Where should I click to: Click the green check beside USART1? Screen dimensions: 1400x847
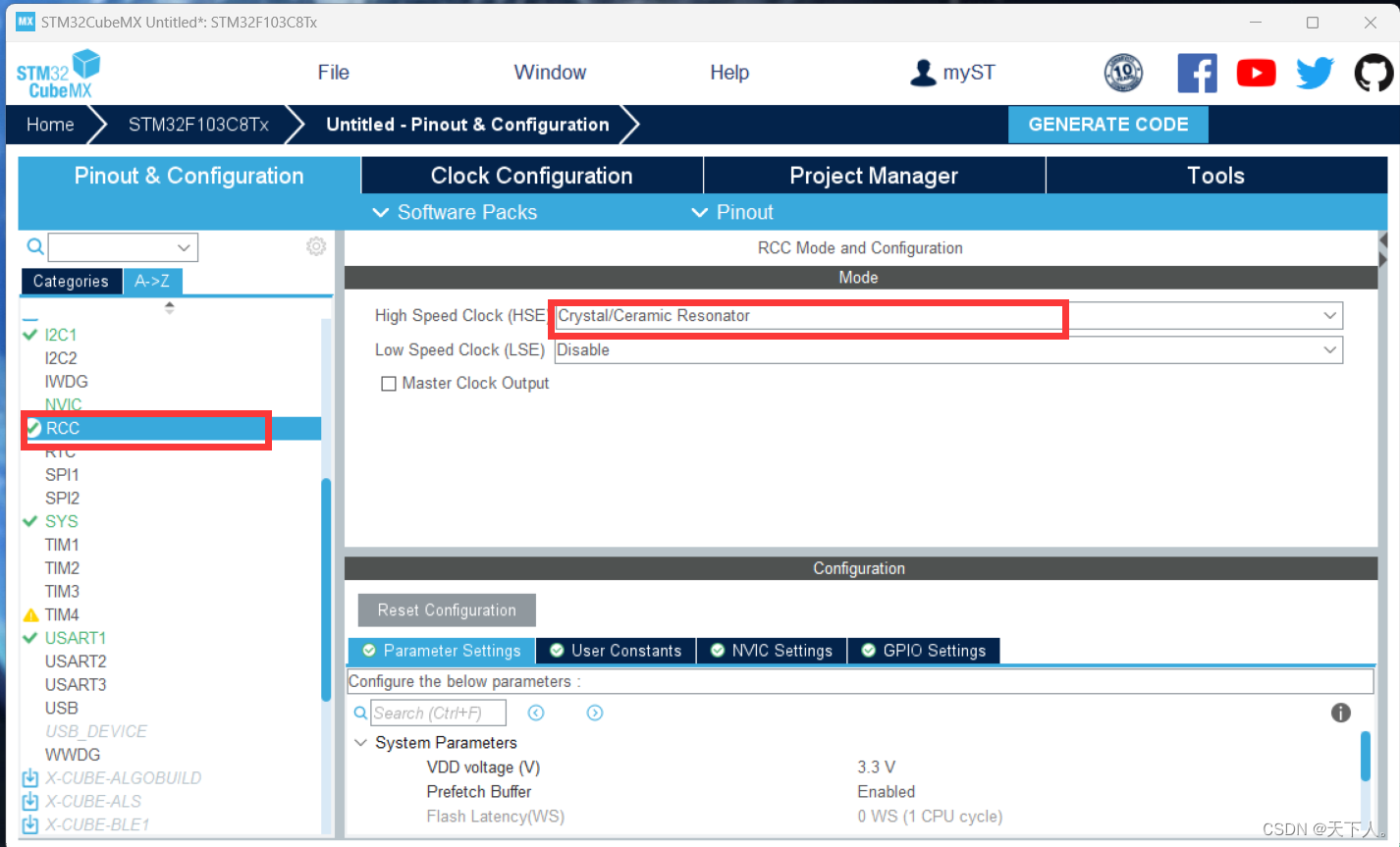(x=30, y=638)
